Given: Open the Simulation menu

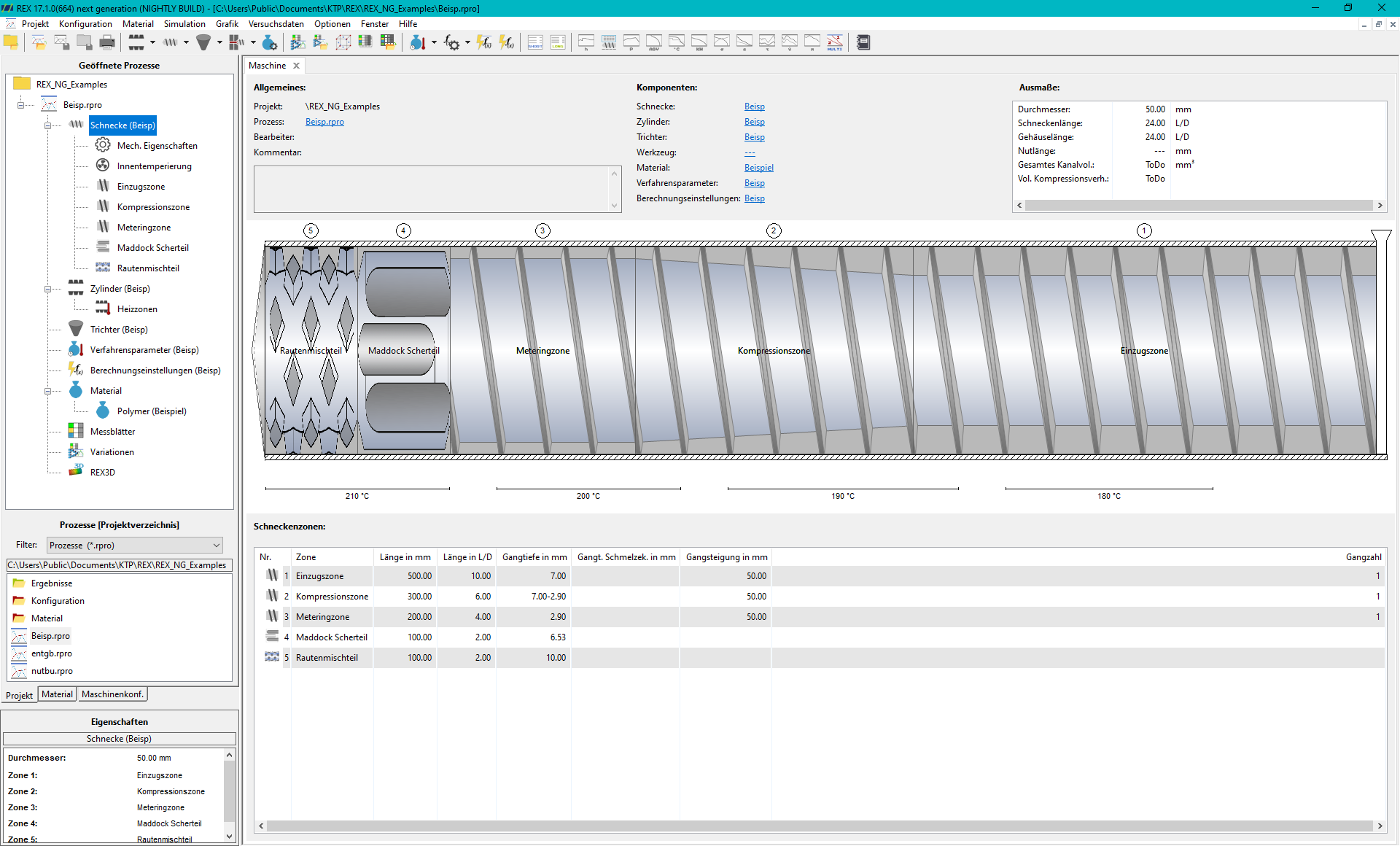Looking at the screenshot, I should [184, 23].
